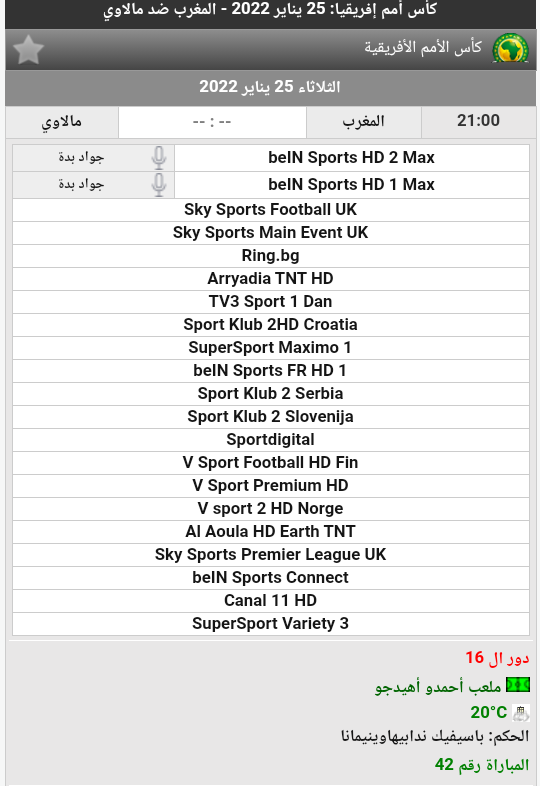
Task: Open beIN Sports Connect row
Action: click(x=271, y=577)
